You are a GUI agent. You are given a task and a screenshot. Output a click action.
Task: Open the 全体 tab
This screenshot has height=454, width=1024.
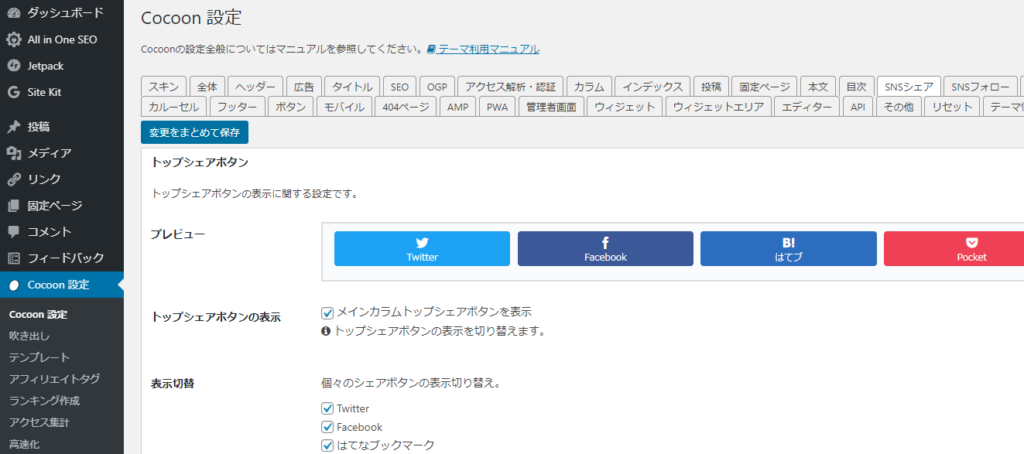tap(208, 86)
